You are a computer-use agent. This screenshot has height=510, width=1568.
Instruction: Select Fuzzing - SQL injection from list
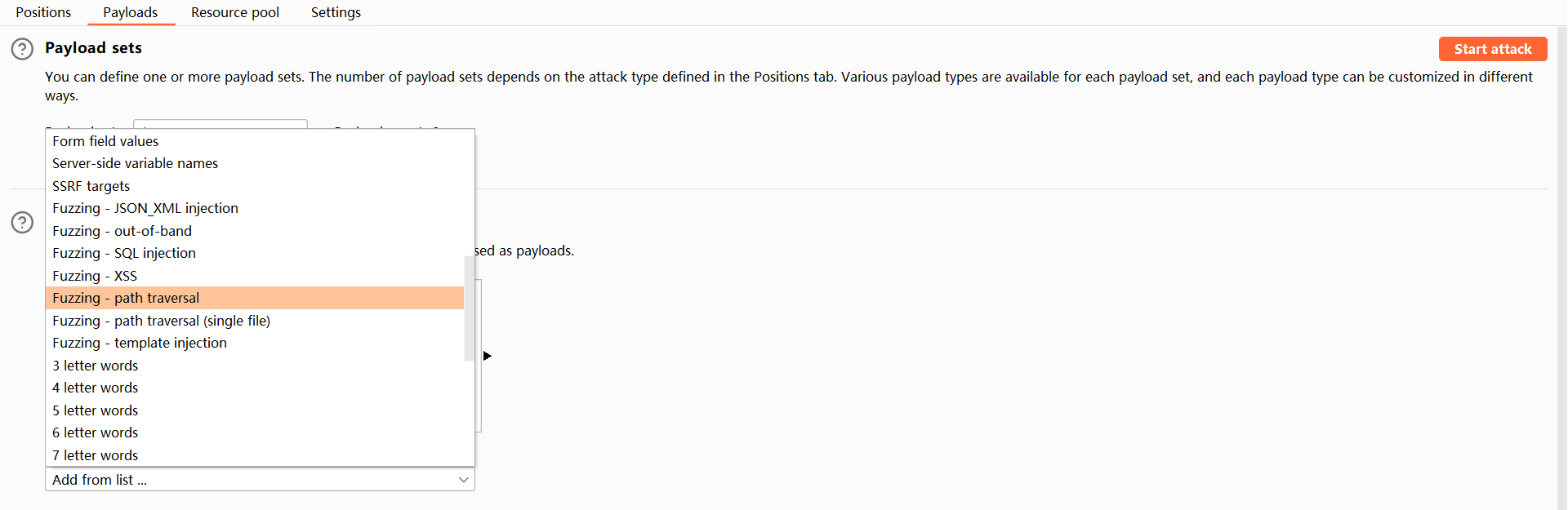click(x=124, y=253)
